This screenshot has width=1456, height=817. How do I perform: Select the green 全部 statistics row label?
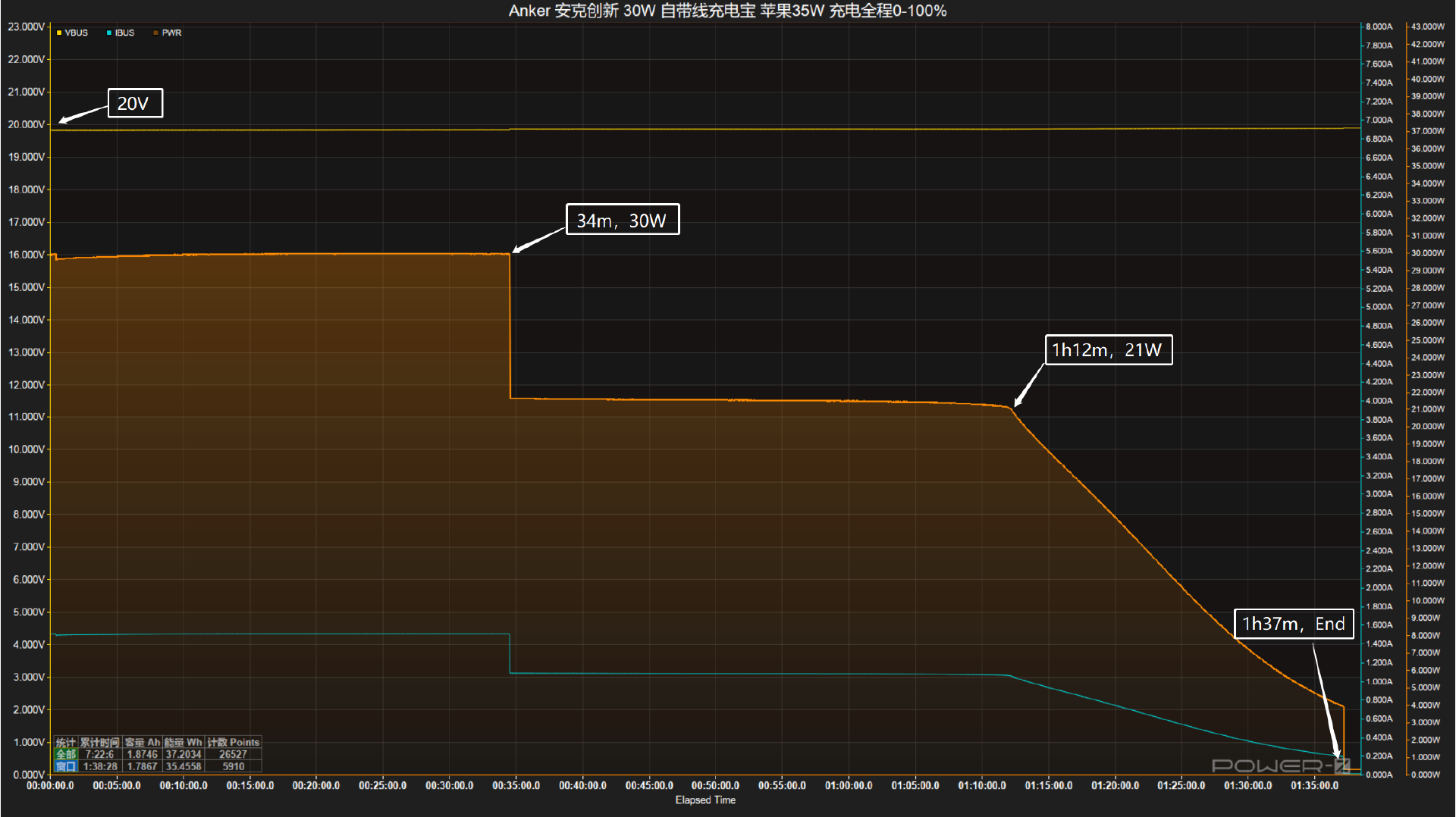[66, 754]
